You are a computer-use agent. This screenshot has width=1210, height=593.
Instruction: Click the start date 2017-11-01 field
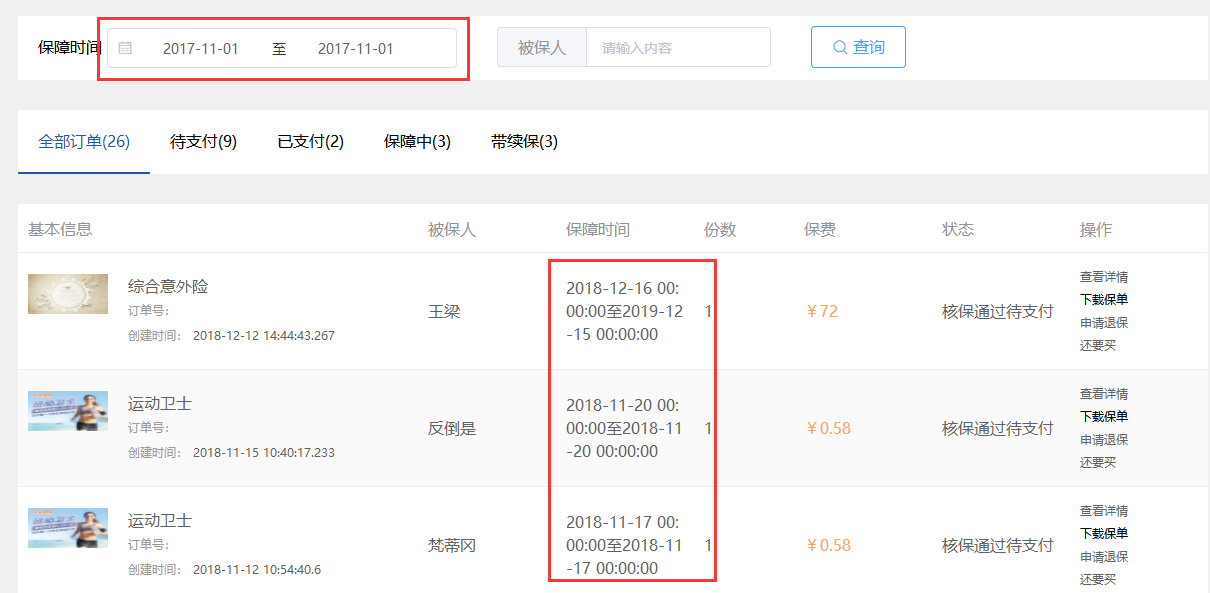(201, 48)
